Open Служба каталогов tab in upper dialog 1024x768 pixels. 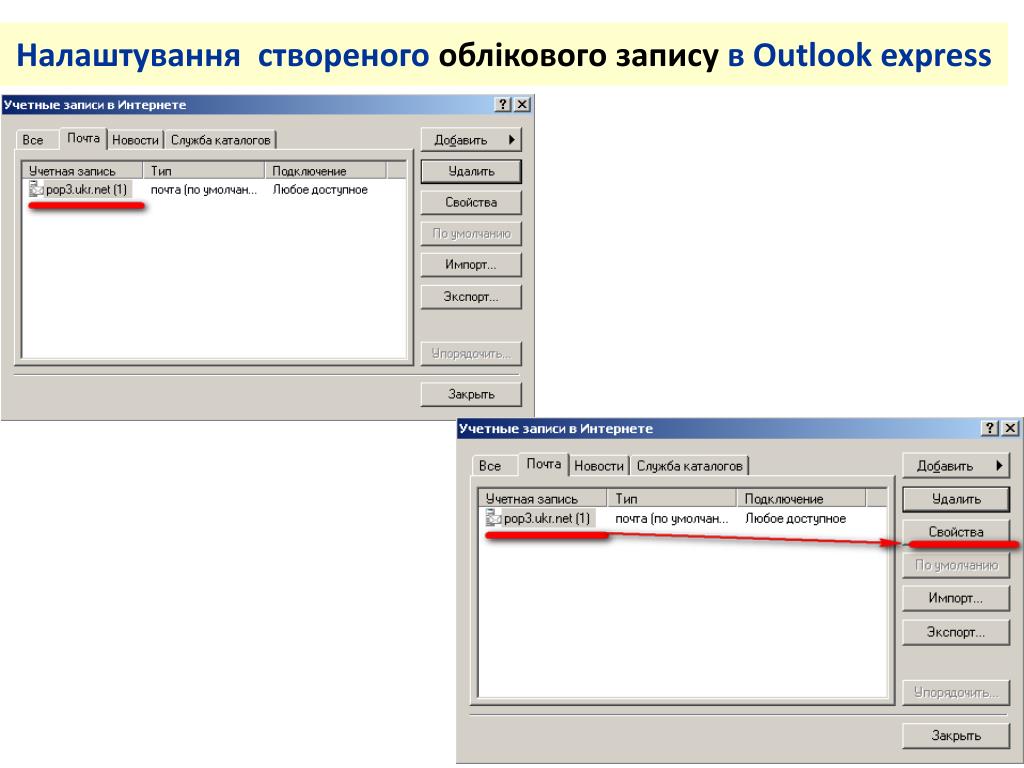(x=220, y=140)
